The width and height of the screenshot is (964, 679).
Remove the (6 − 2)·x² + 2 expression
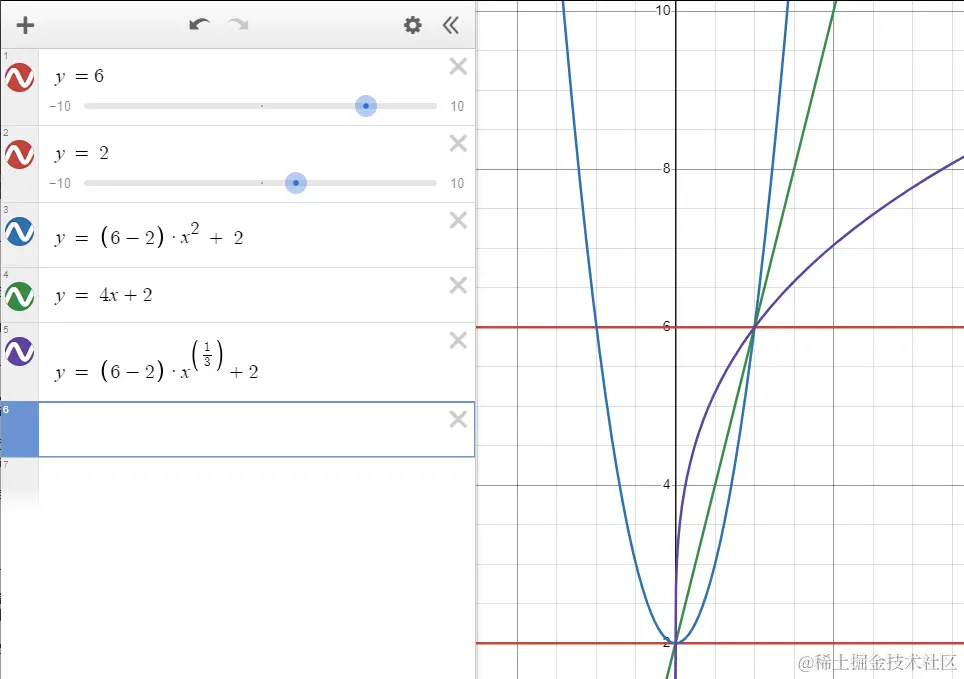coord(458,220)
